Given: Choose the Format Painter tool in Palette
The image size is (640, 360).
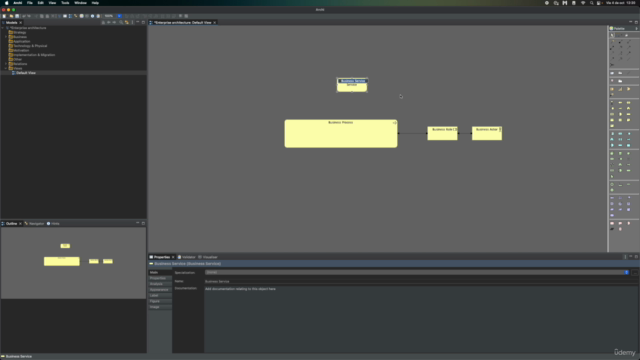Looking at the screenshot, I should coord(627,36).
